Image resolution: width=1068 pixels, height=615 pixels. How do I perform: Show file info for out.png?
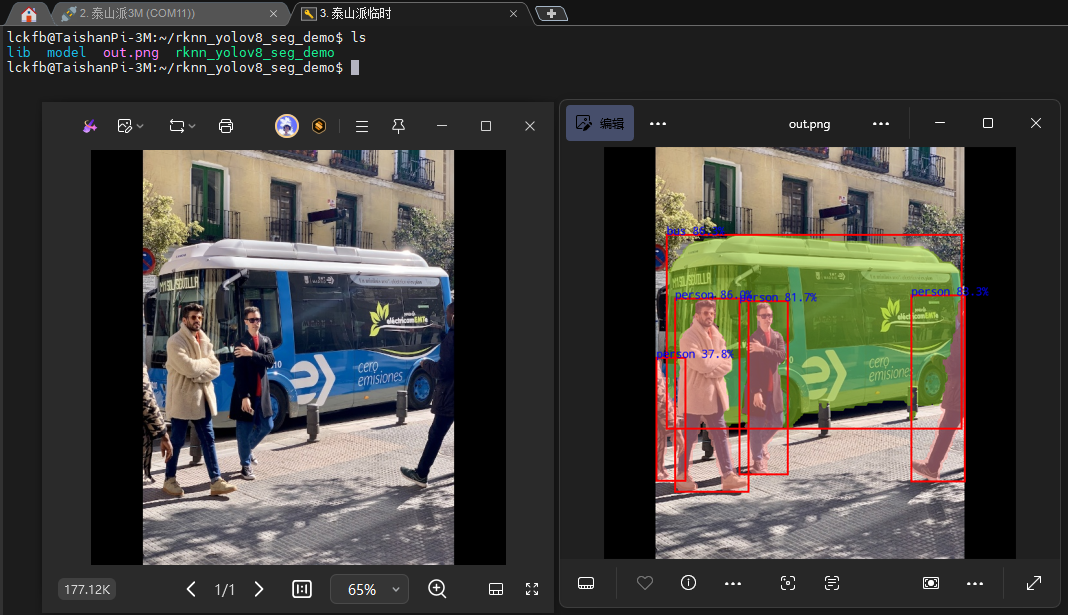(689, 583)
